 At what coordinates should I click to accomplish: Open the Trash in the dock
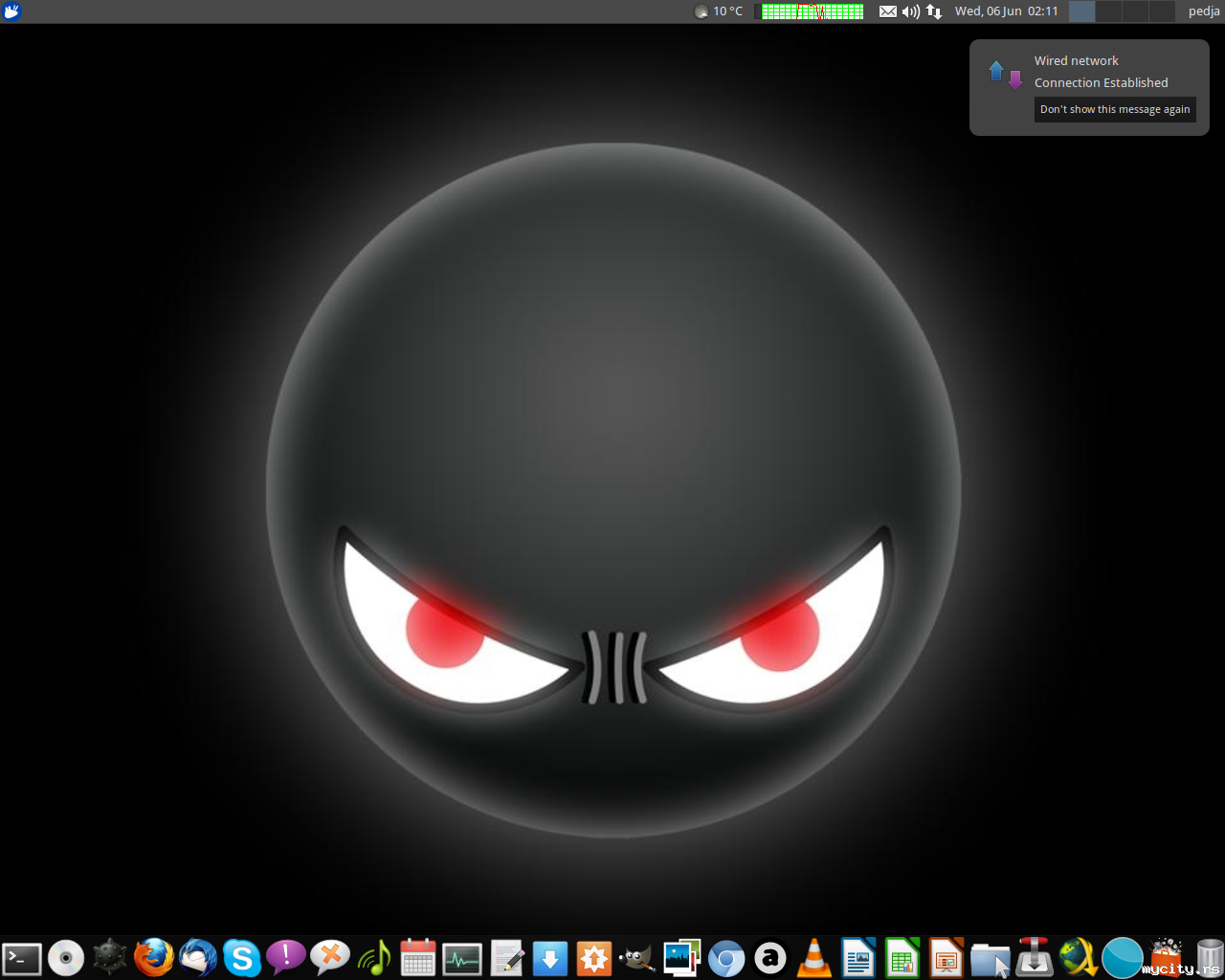pos(1210,955)
